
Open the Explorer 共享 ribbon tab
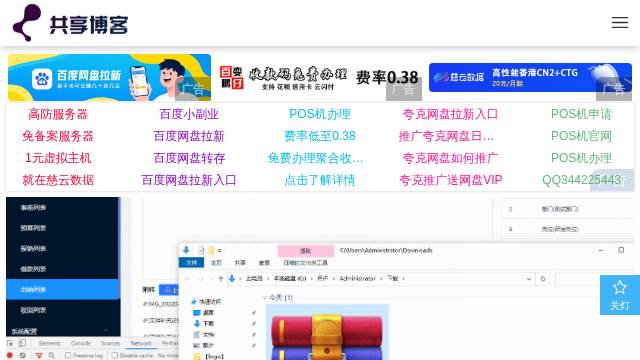coord(240,262)
